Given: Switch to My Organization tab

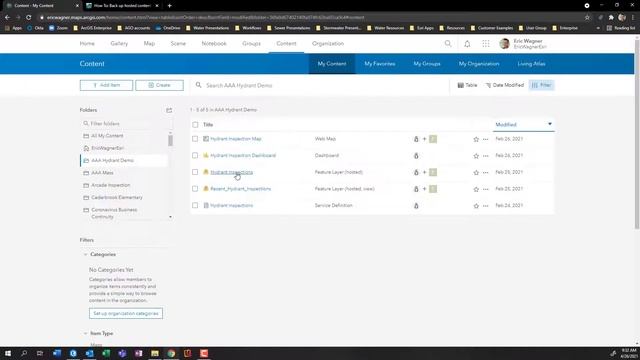Looking at the screenshot, I should coord(479,64).
